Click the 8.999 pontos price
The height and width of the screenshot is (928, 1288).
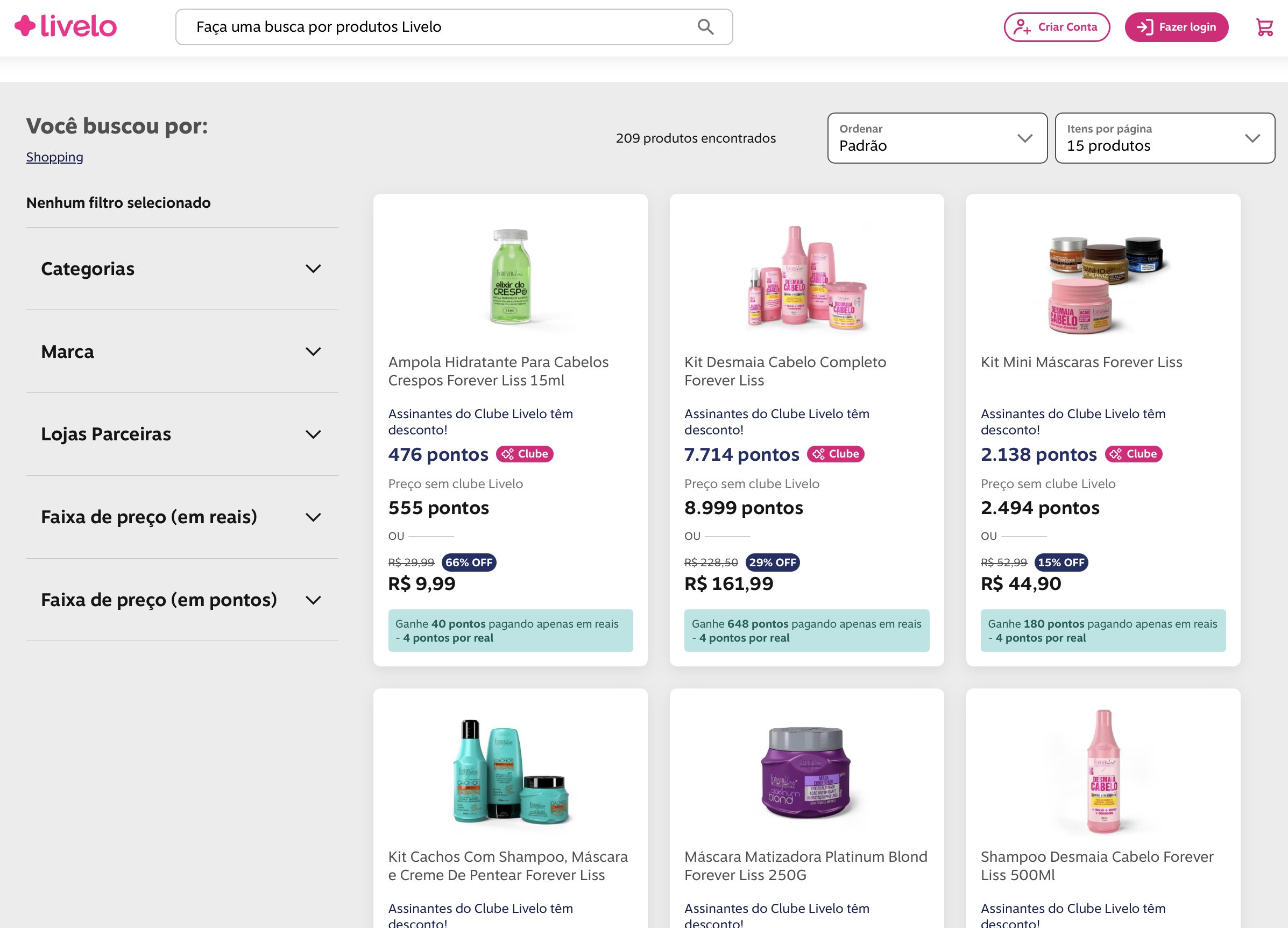pos(744,508)
